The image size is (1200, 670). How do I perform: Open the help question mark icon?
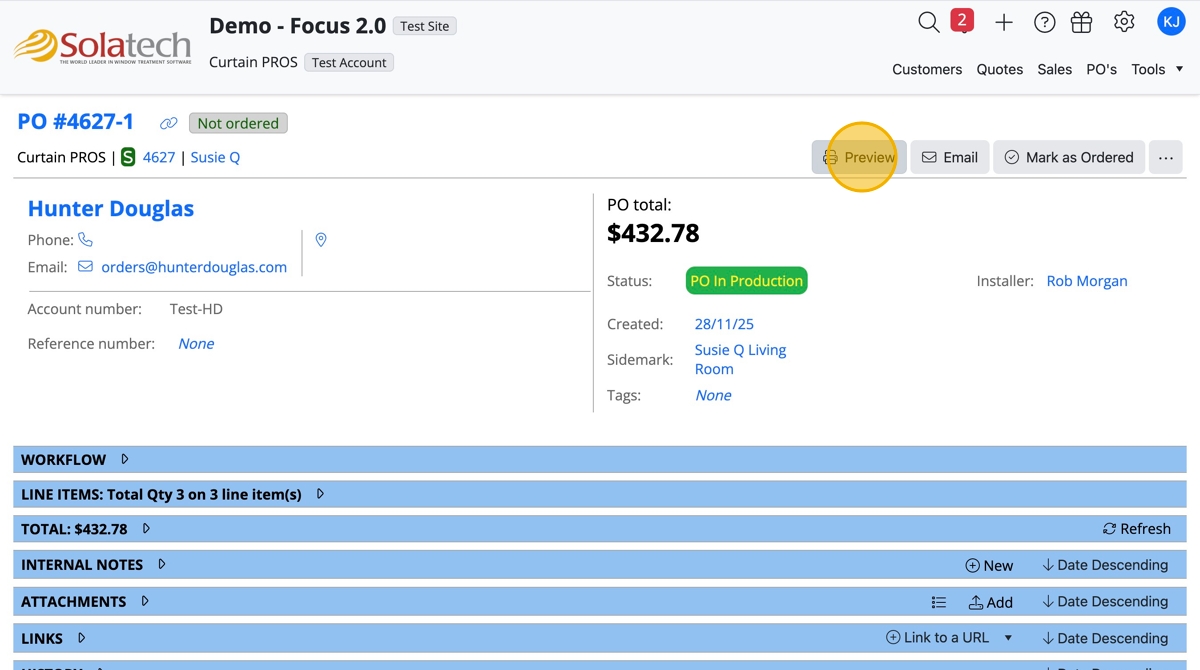pos(1044,22)
